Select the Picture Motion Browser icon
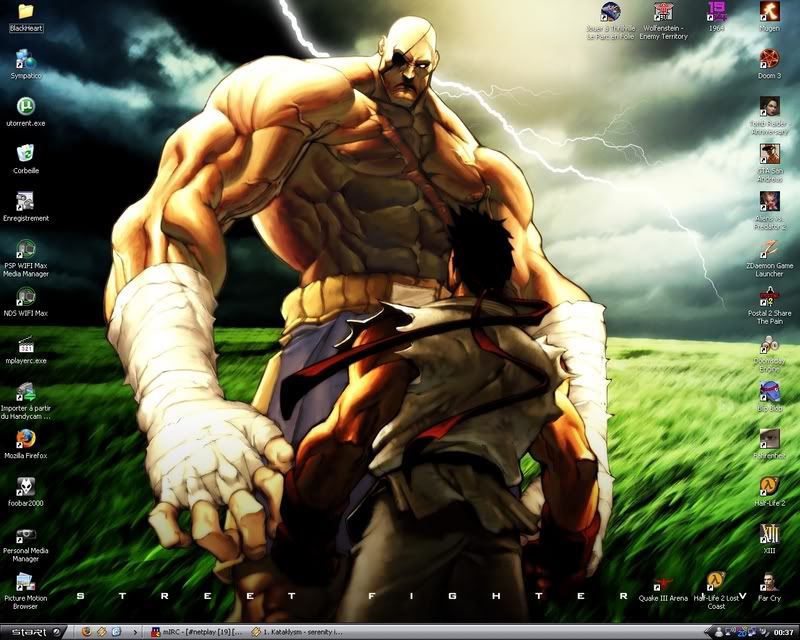The height and width of the screenshot is (640, 800). (26, 592)
